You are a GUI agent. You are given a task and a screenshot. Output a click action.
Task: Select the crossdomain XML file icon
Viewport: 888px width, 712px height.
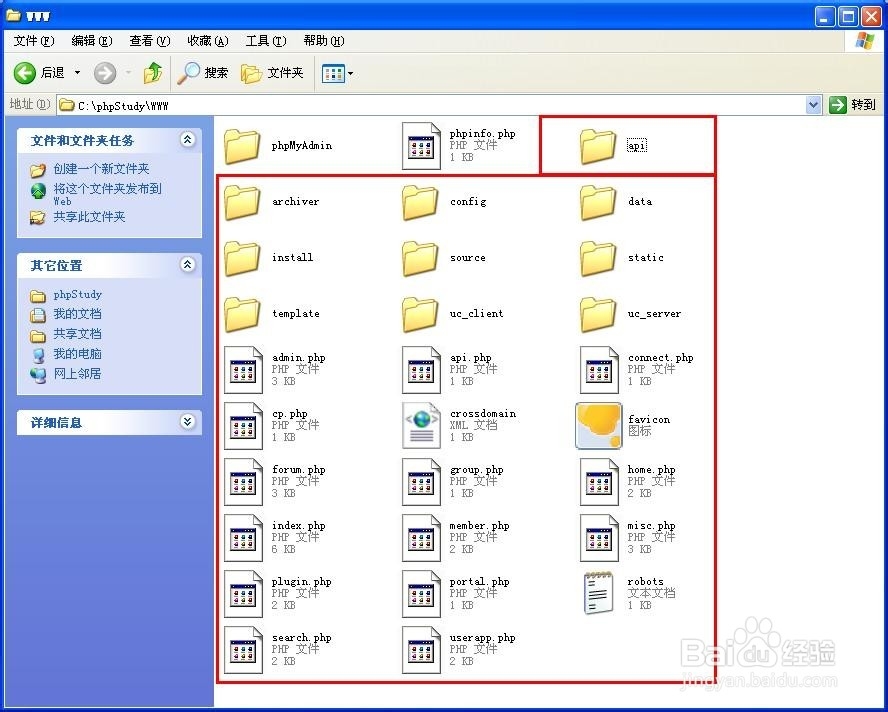(421, 426)
